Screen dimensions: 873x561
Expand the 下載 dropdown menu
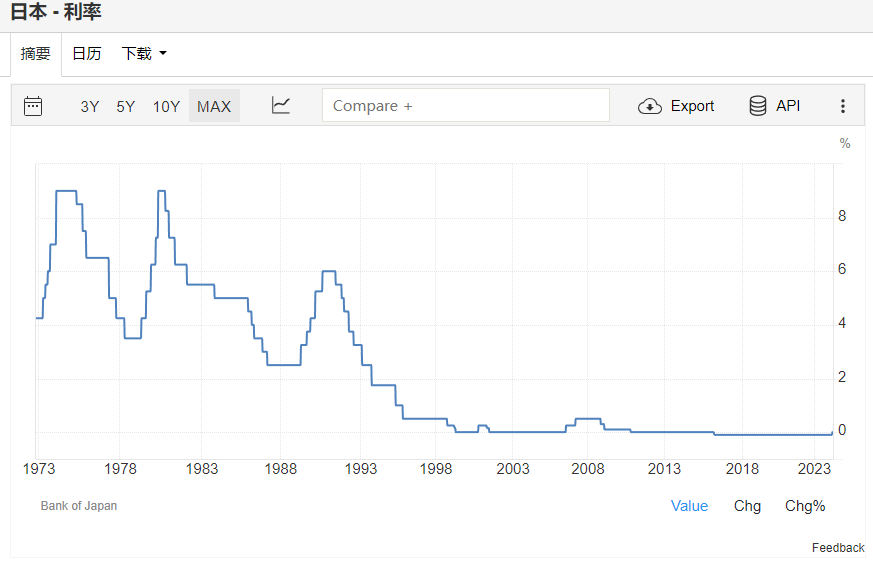coord(144,54)
